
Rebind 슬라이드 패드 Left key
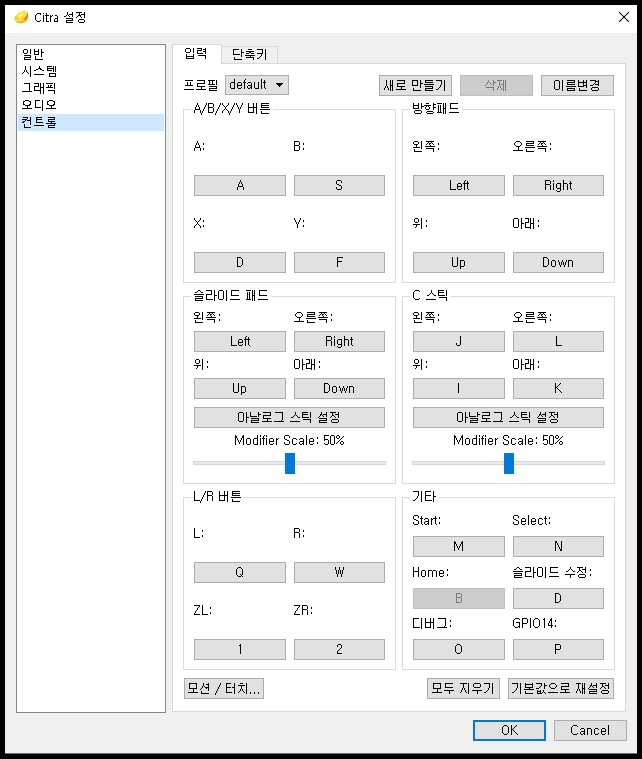[x=240, y=341]
